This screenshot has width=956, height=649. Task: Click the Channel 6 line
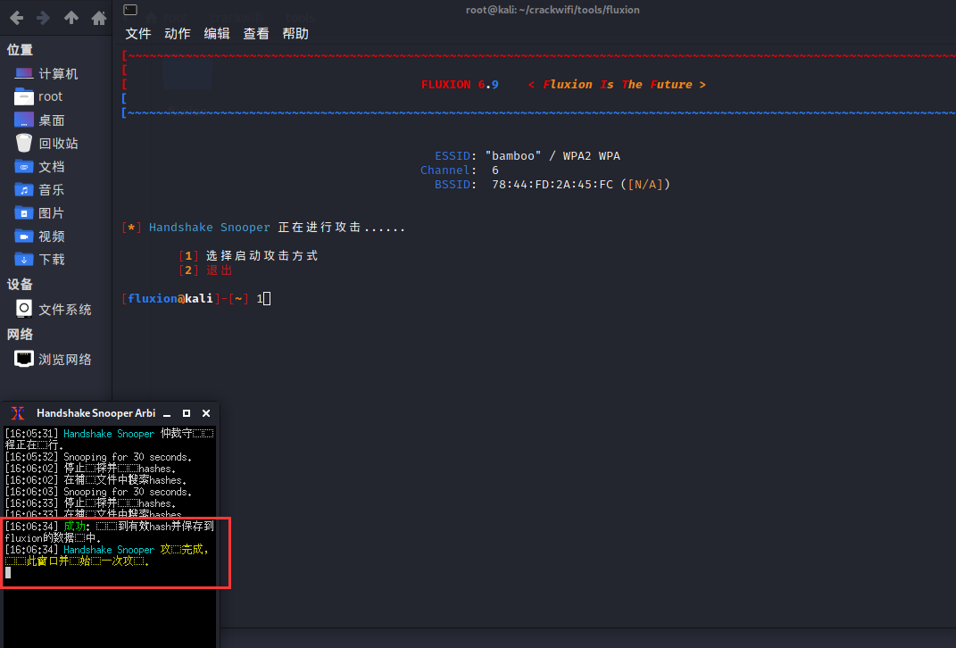click(x=459, y=170)
